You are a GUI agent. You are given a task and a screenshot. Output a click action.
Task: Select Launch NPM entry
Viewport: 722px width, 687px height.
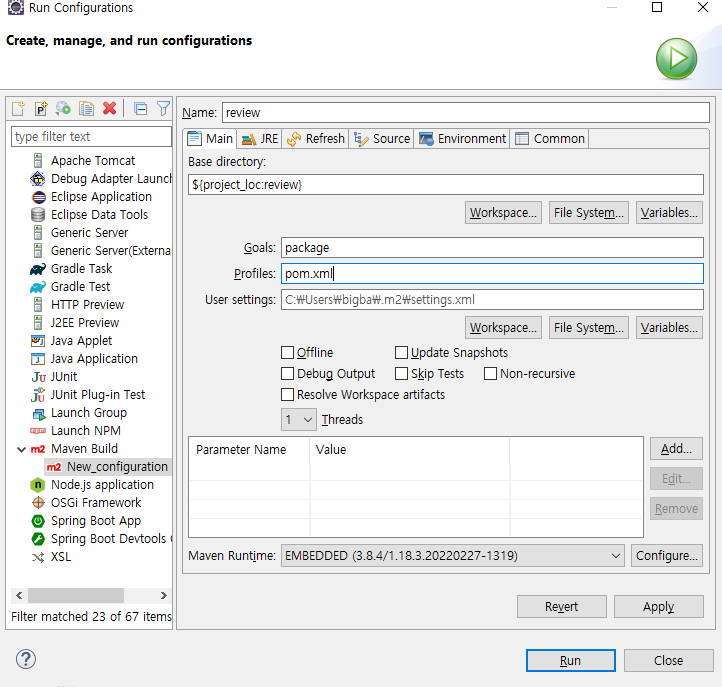pos(76,431)
